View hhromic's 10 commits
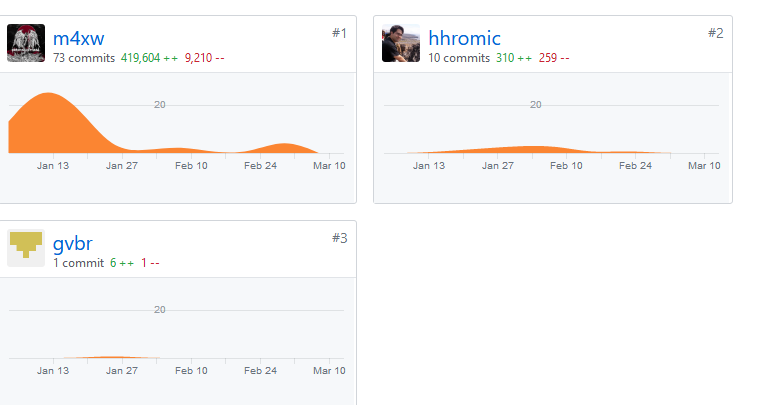The width and height of the screenshot is (769, 405). (x=459, y=58)
